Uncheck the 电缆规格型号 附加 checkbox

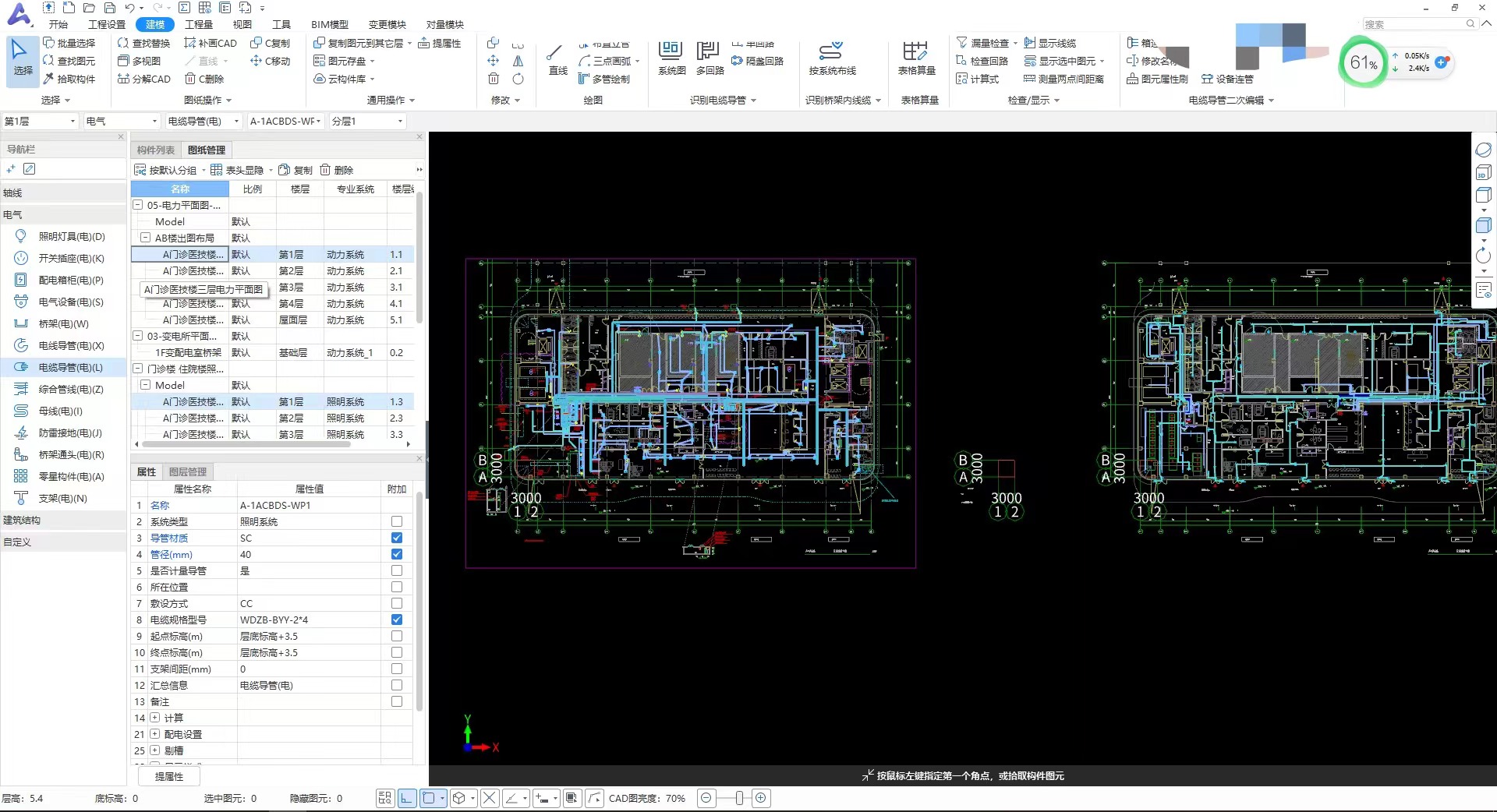point(397,620)
